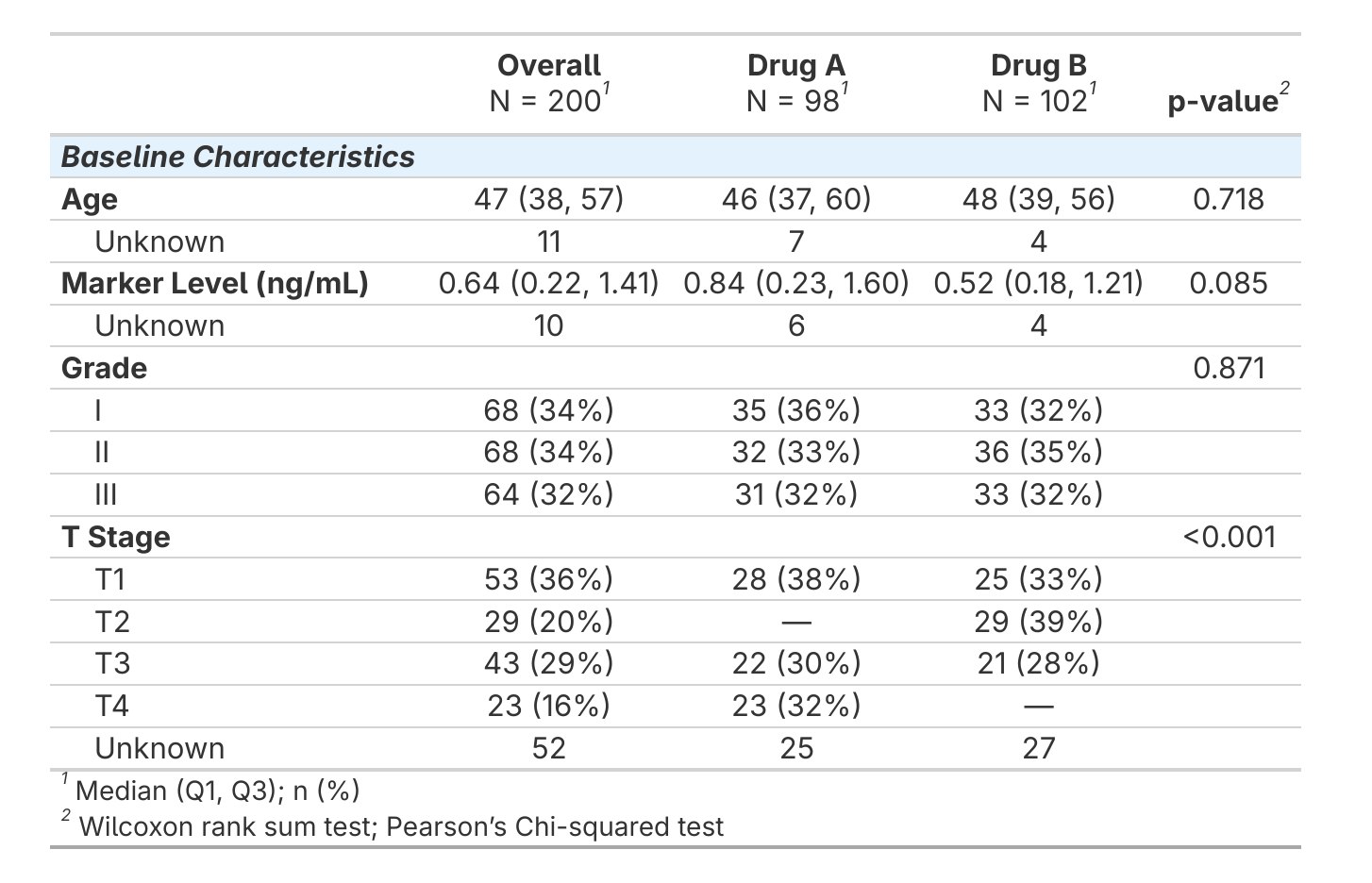Viewport: 1372px width, 883px height.
Task: Select the T Stage p-value <0.001
Action: click(x=1228, y=537)
